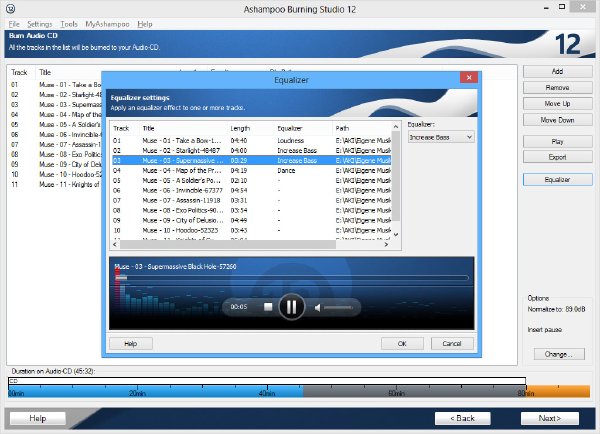This screenshot has height=434, width=600.
Task: Select highlighted track 03 Supermassive row
Action: (252, 160)
